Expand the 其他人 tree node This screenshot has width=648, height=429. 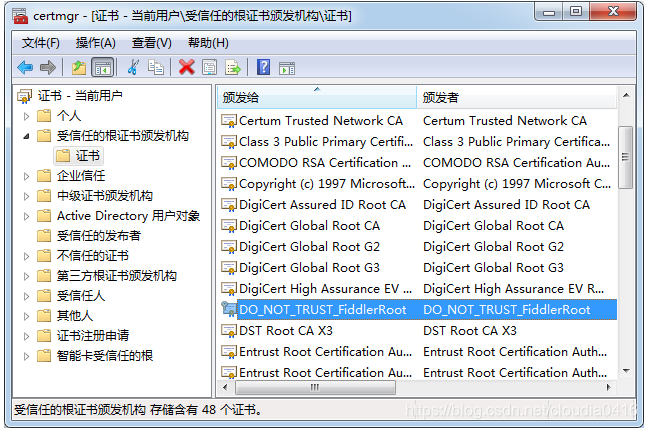point(26,316)
